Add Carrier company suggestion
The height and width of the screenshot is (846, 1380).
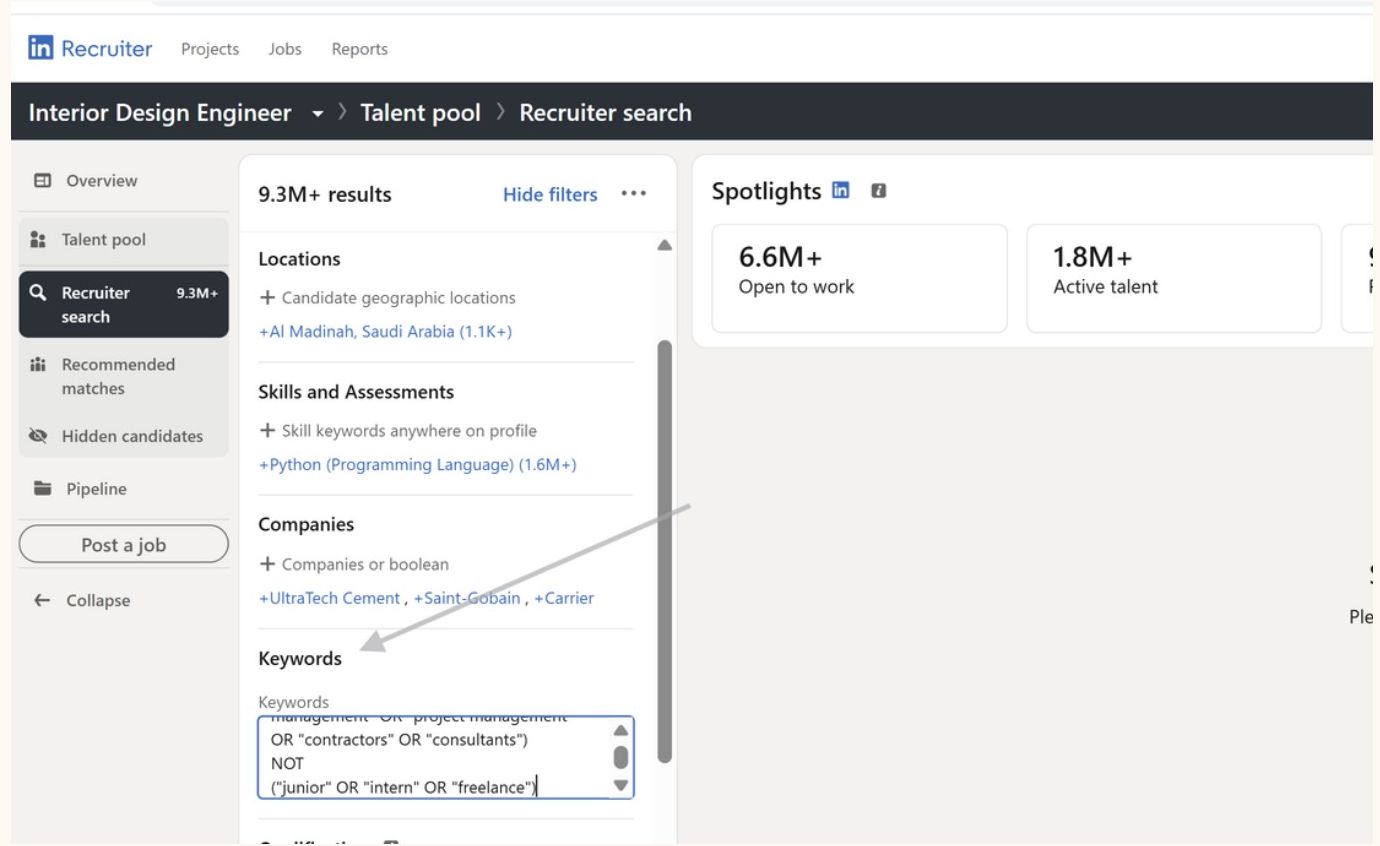coord(563,598)
